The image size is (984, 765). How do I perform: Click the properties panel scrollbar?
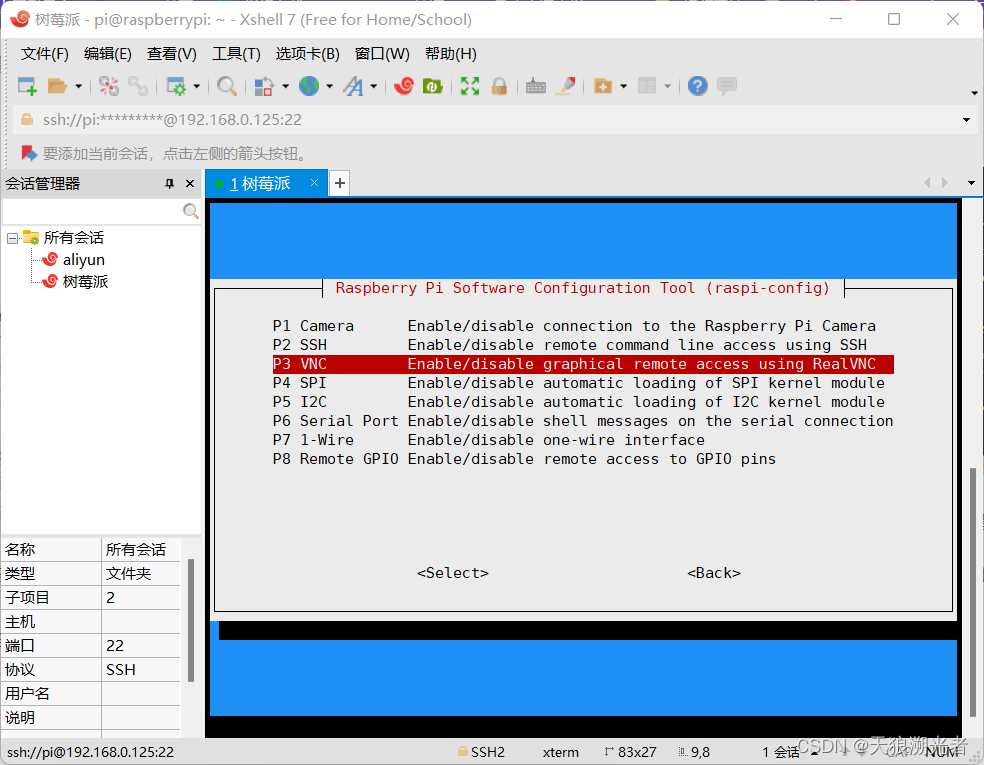tap(191, 620)
